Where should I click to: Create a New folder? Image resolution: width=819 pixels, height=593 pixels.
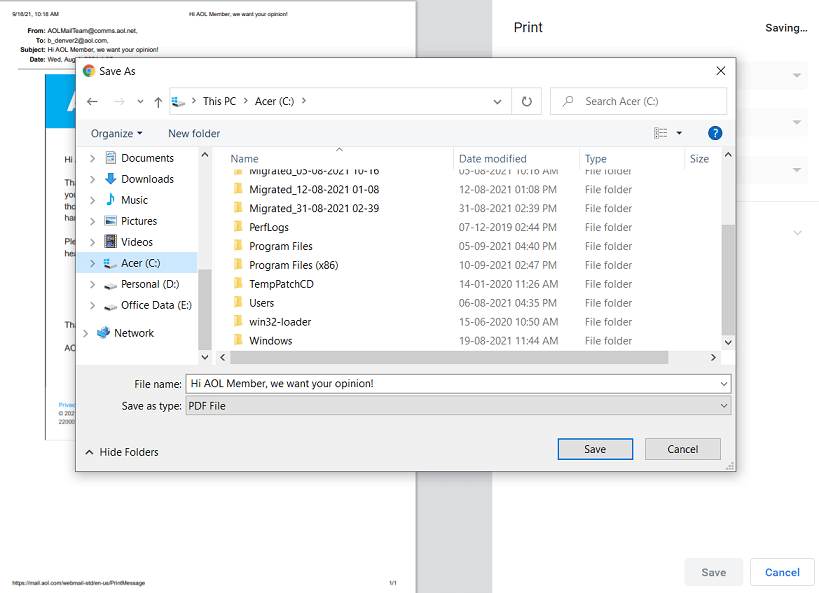click(x=193, y=133)
